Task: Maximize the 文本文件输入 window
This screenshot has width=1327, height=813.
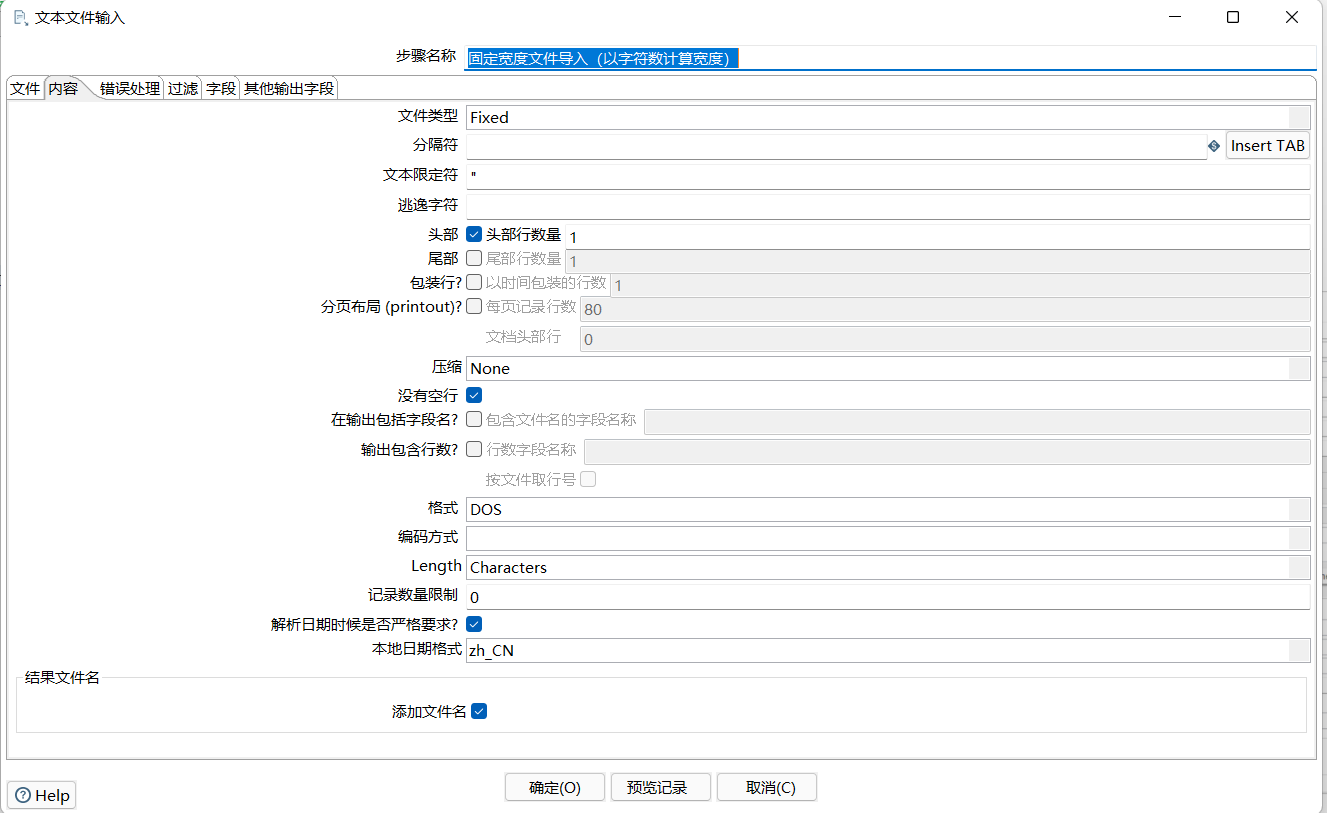Action: (x=1233, y=17)
